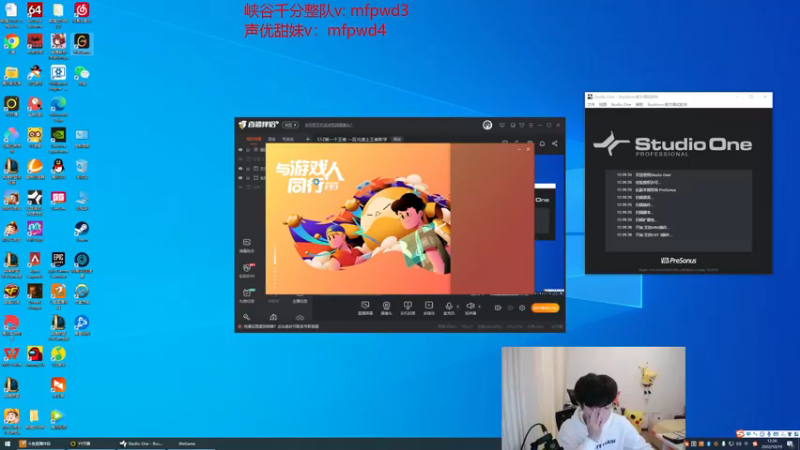The width and height of the screenshot is (800, 450).
Task: Click the share icon in streaming app
Action: [555, 143]
